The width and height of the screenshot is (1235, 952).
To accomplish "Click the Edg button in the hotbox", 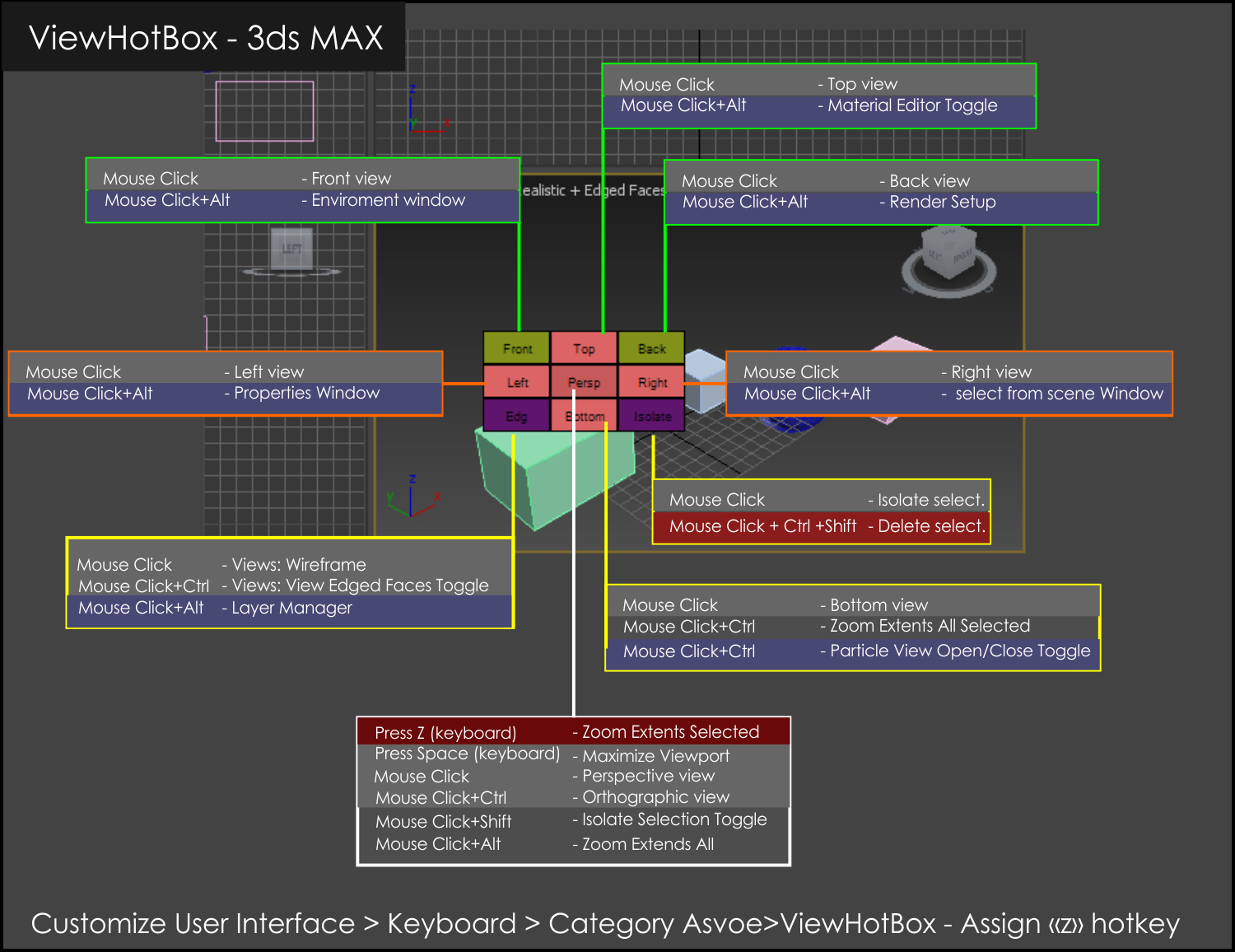I will coord(517,416).
